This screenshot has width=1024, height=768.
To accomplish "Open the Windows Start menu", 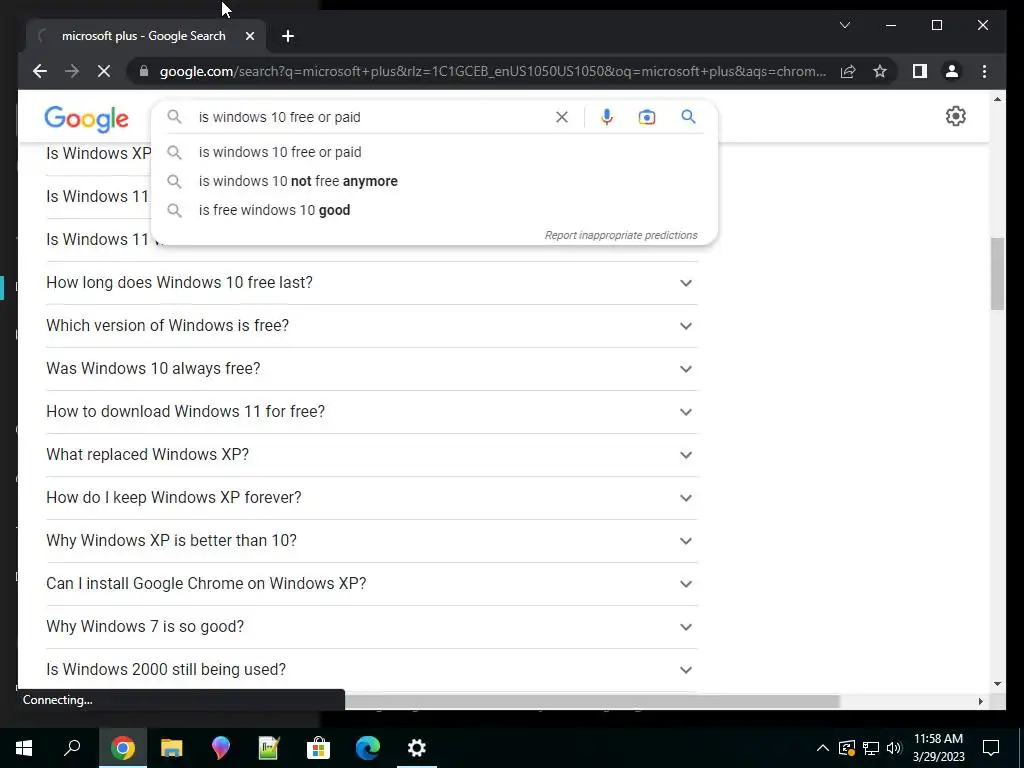I will (24, 748).
